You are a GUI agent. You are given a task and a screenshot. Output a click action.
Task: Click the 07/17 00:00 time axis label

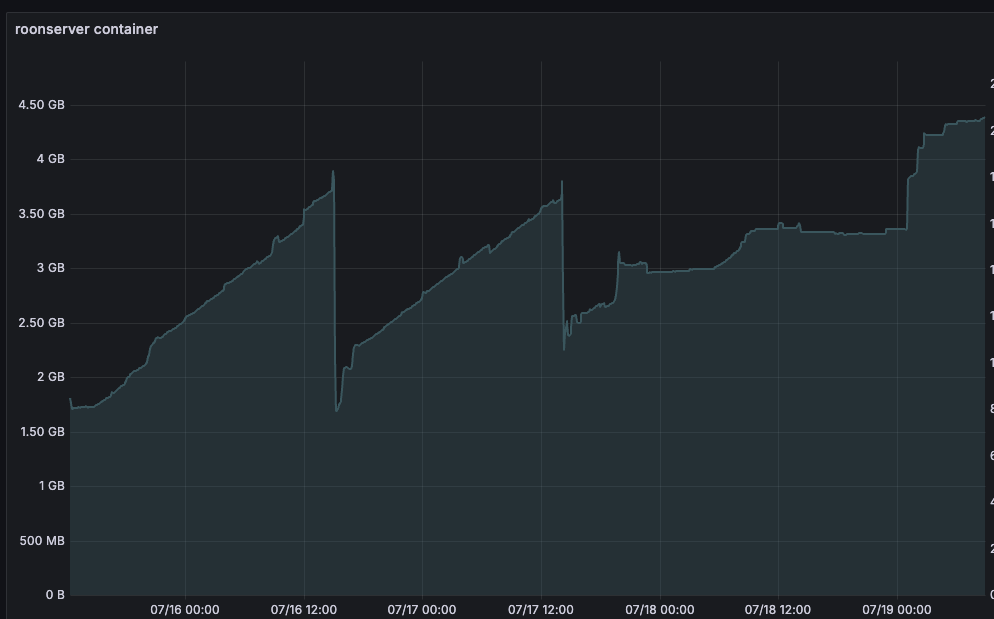(422, 609)
